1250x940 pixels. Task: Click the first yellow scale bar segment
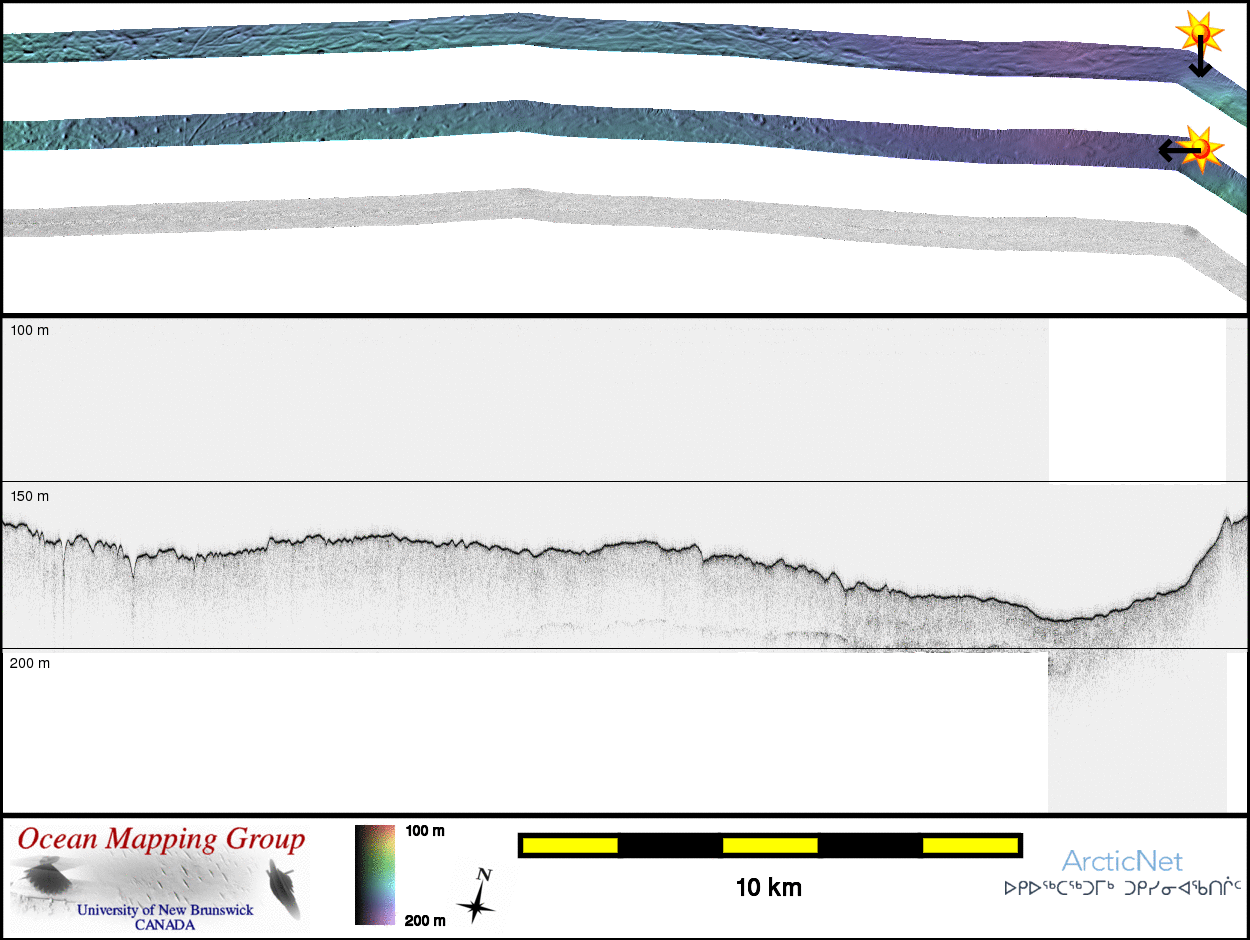point(569,846)
